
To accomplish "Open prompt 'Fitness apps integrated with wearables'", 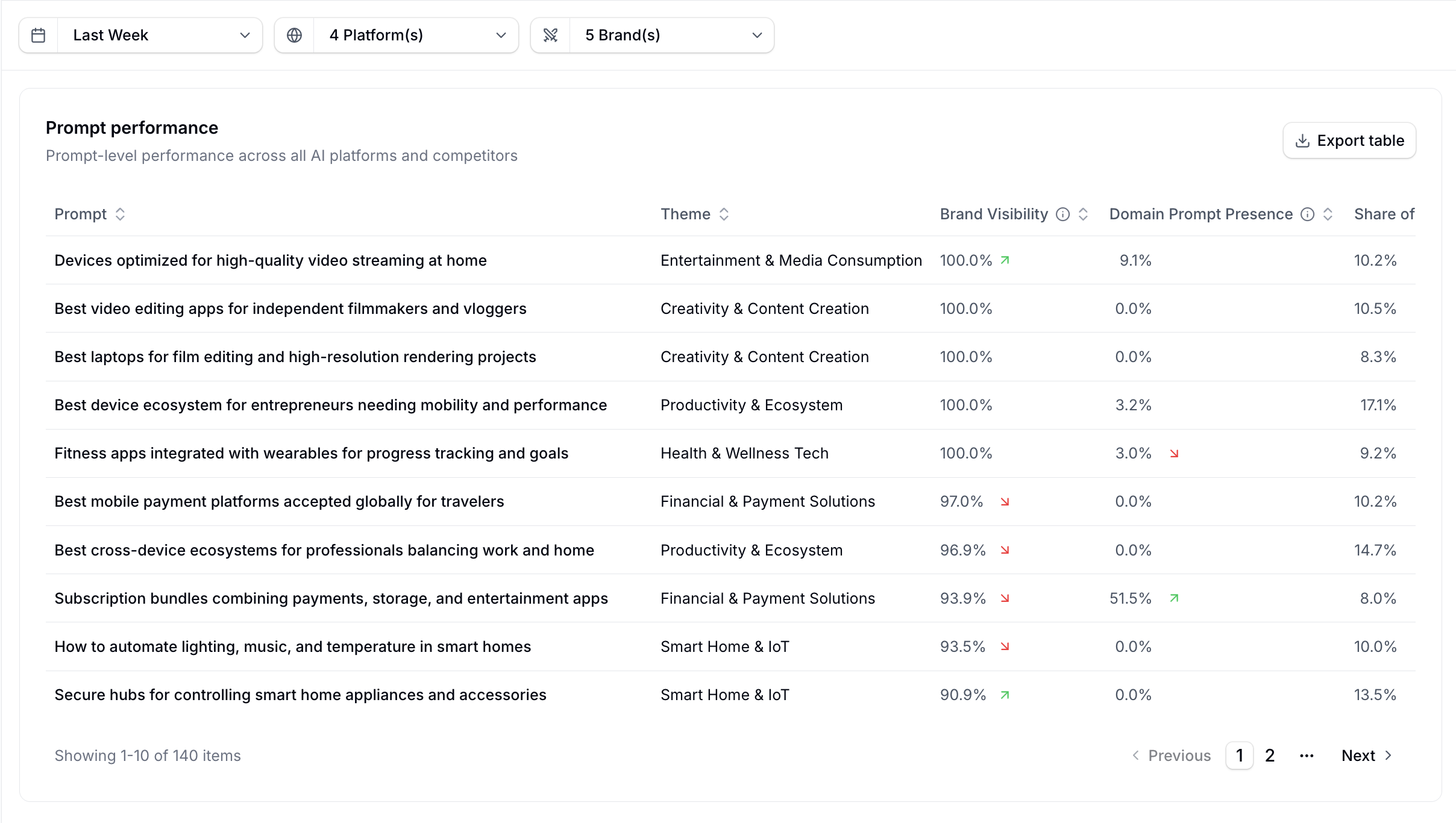I will 312,453.
